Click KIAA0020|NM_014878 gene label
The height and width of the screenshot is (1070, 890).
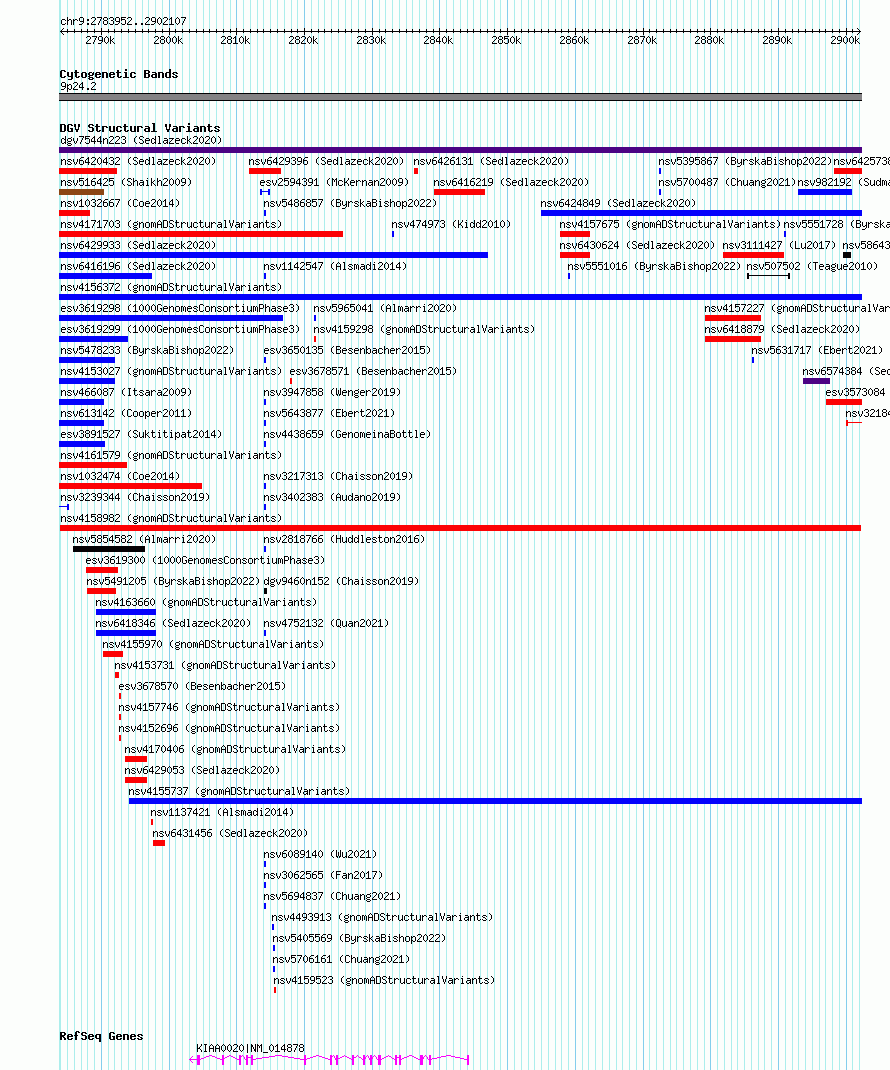click(250, 1048)
